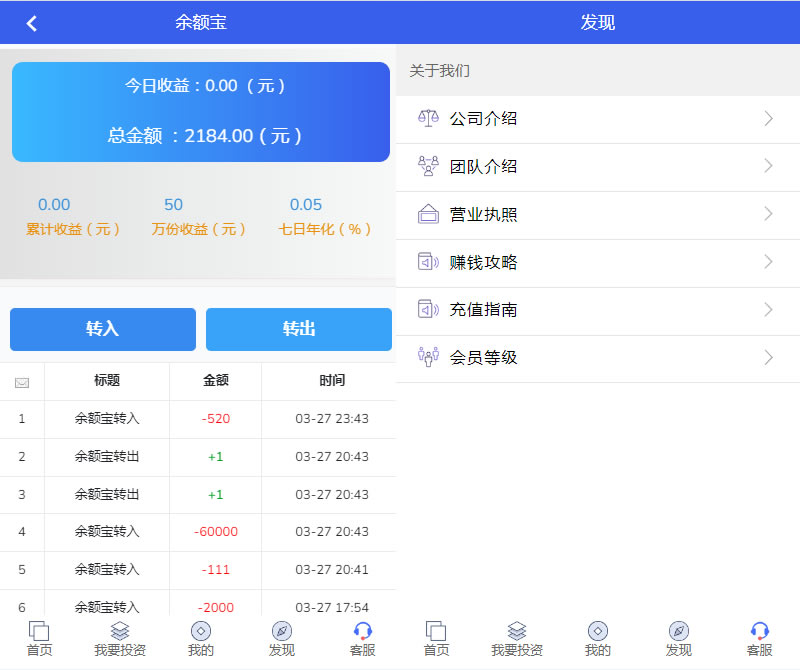Click the 七日年化 value 0.05
The image size is (800, 670).
pos(306,205)
